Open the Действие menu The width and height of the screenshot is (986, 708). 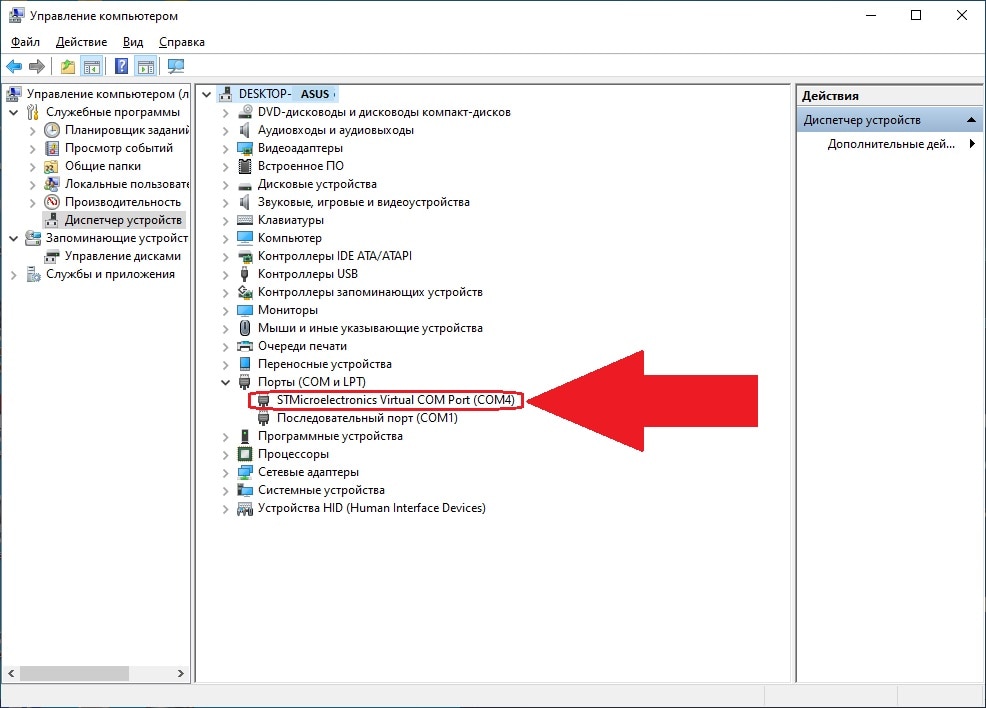click(81, 42)
